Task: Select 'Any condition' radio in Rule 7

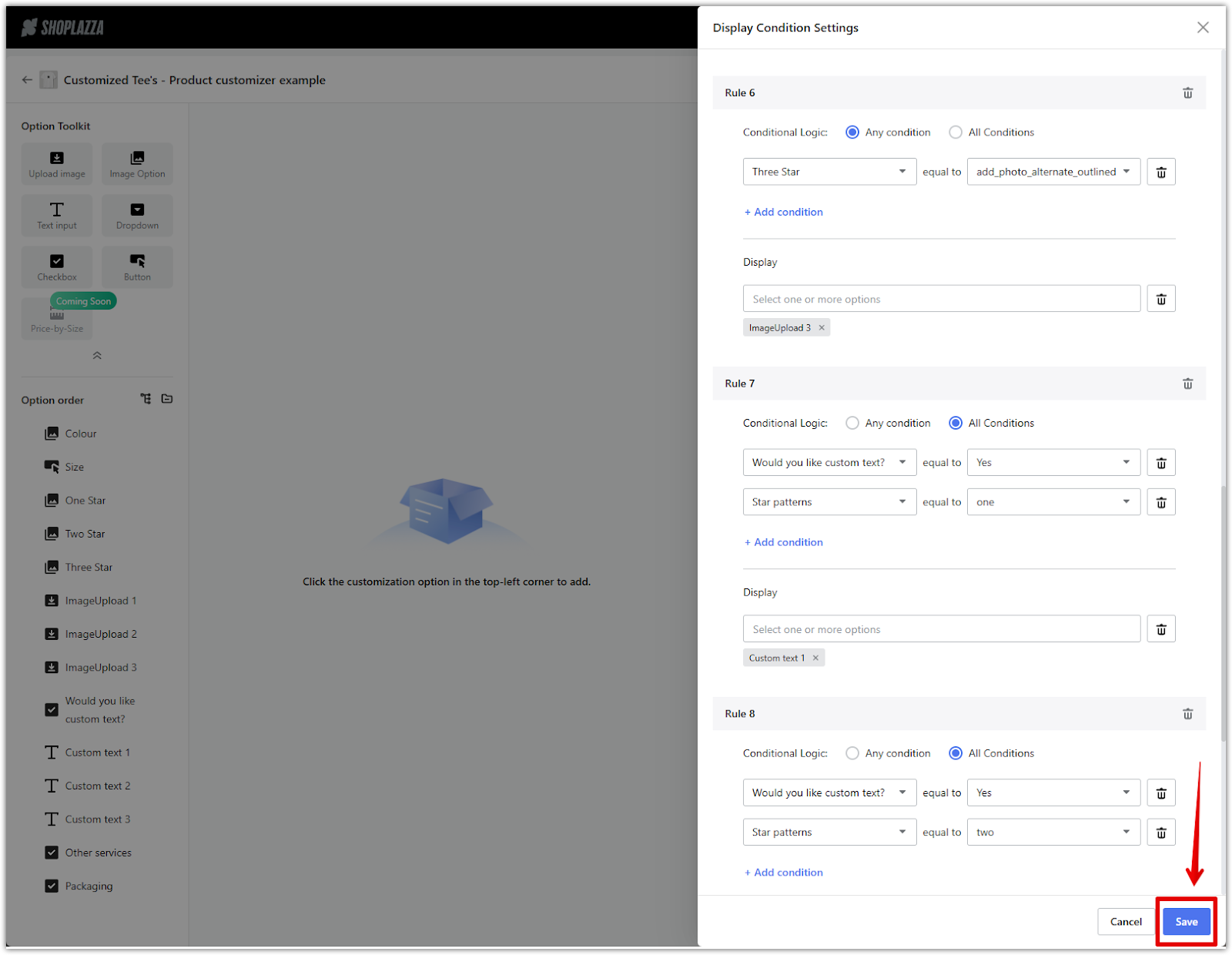Action: pyautogui.click(x=852, y=423)
